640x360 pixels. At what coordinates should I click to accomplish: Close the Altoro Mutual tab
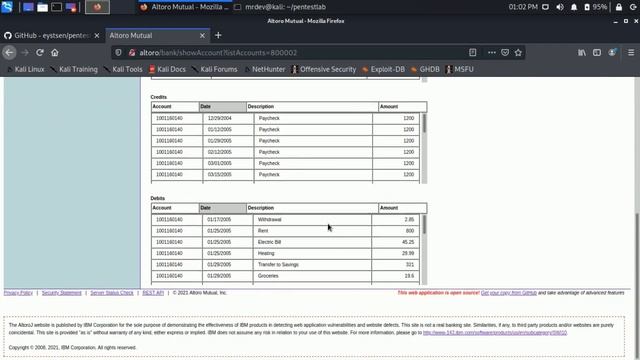point(202,36)
